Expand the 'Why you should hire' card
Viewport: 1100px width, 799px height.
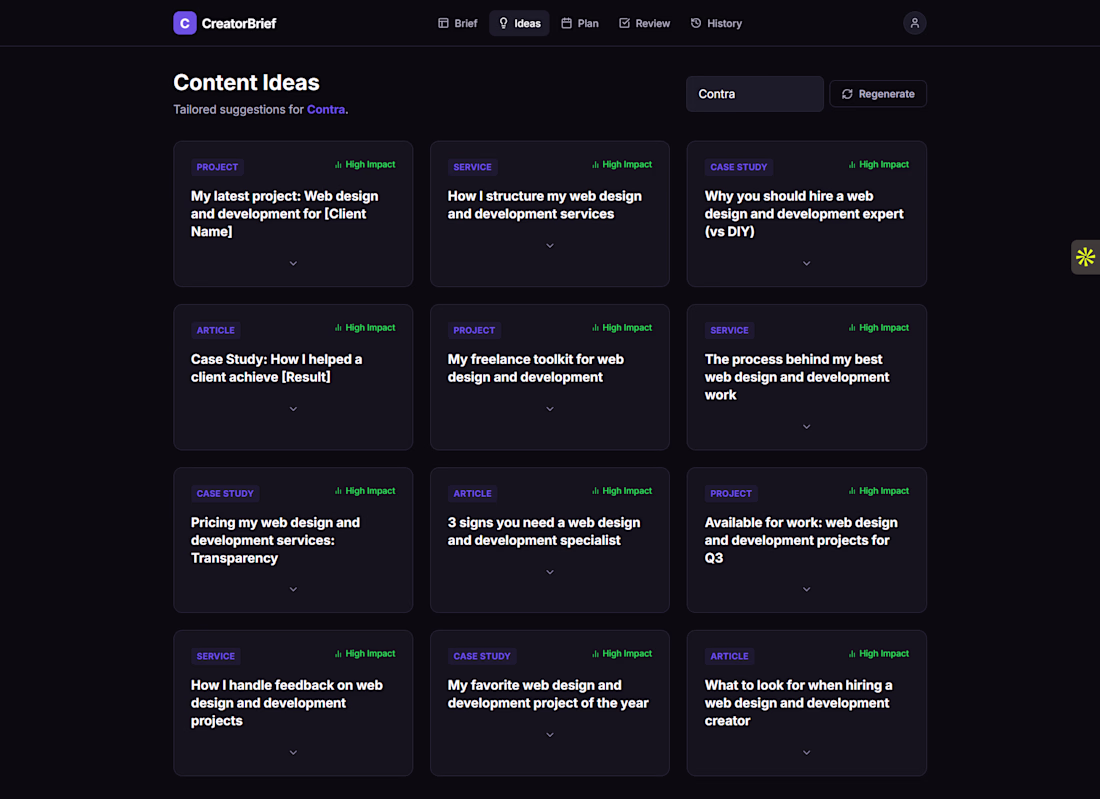[x=807, y=263]
